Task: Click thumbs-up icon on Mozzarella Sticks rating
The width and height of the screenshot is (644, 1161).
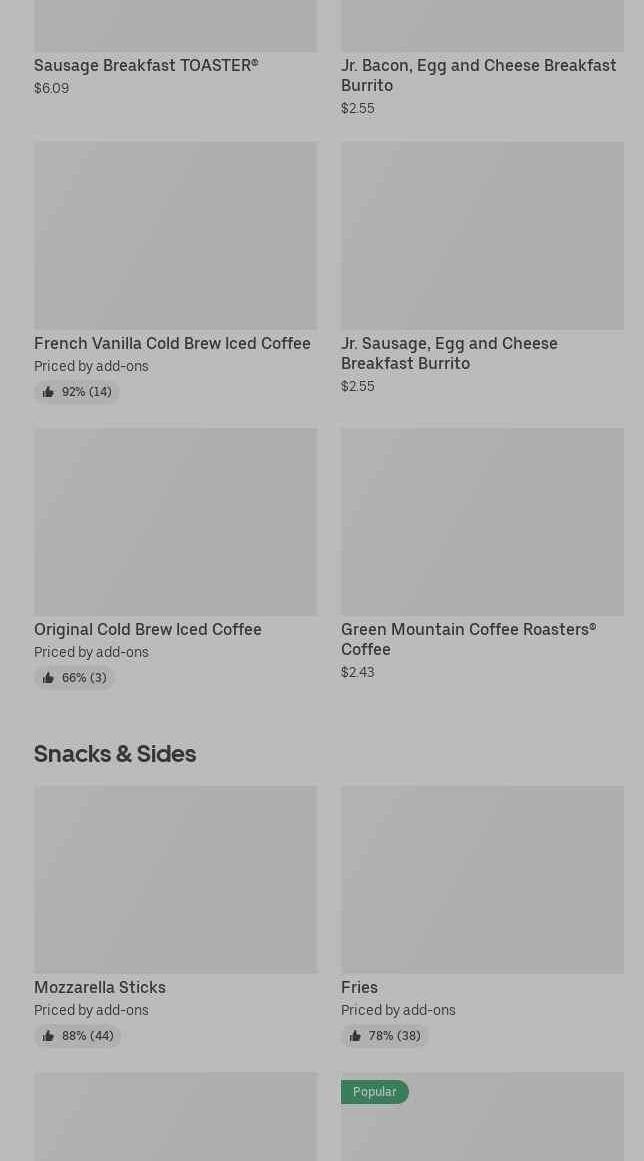Action: 48,1036
